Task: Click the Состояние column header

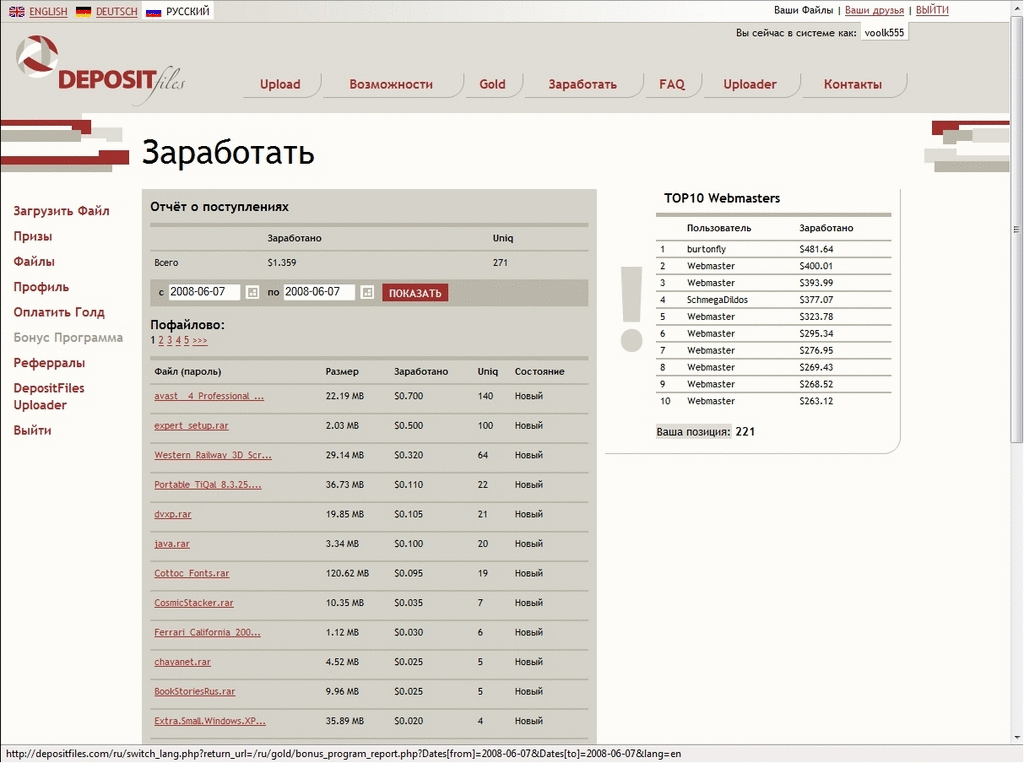Action: (539, 372)
